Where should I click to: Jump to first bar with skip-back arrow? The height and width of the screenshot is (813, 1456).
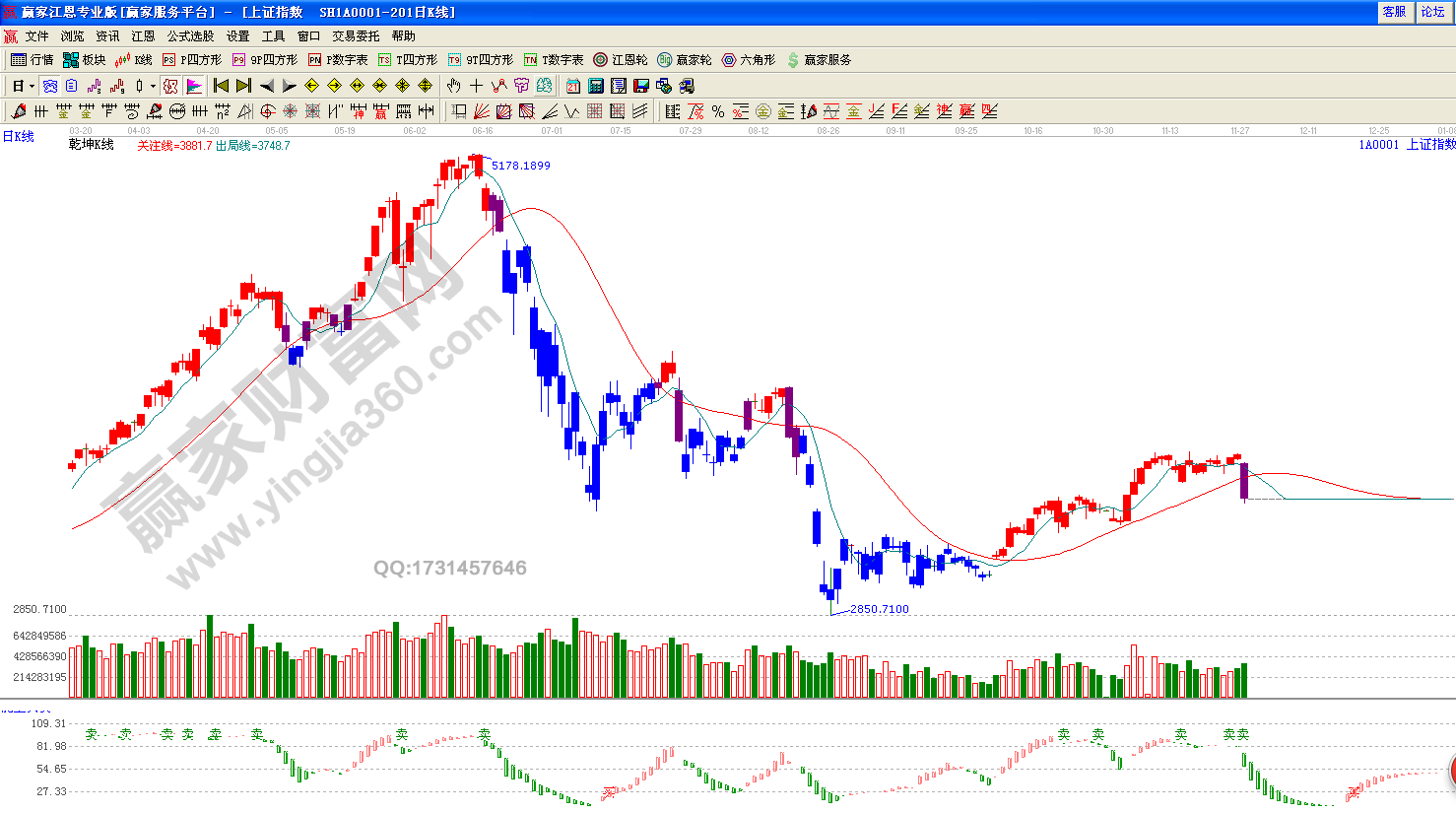pos(221,86)
